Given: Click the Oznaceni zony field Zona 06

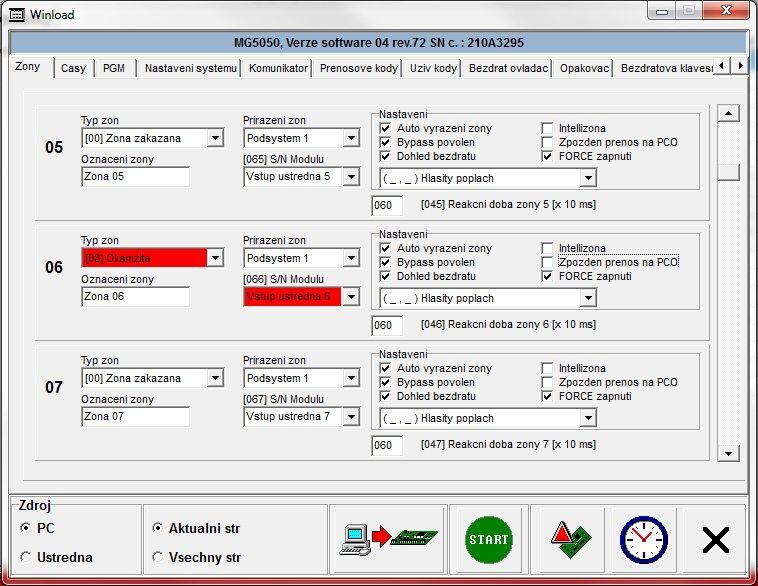Looking at the screenshot, I should click(x=135, y=297).
